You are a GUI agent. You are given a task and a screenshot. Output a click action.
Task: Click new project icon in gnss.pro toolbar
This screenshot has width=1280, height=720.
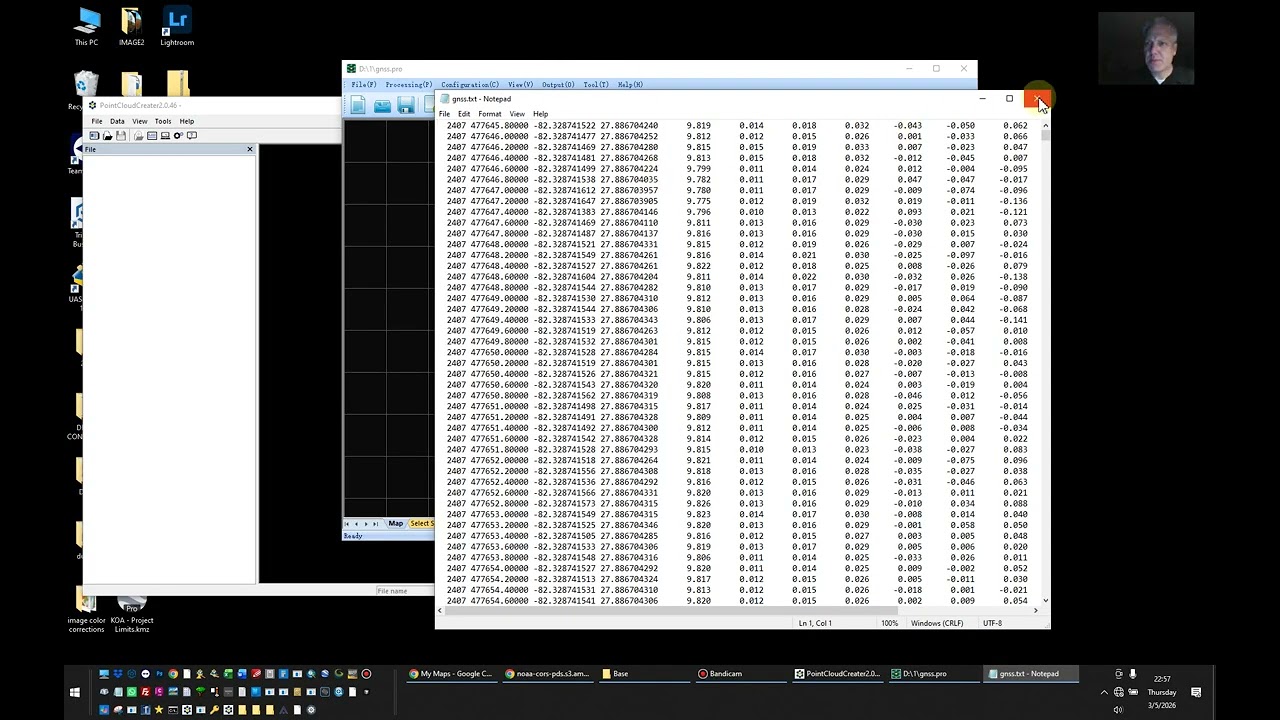coord(358,106)
